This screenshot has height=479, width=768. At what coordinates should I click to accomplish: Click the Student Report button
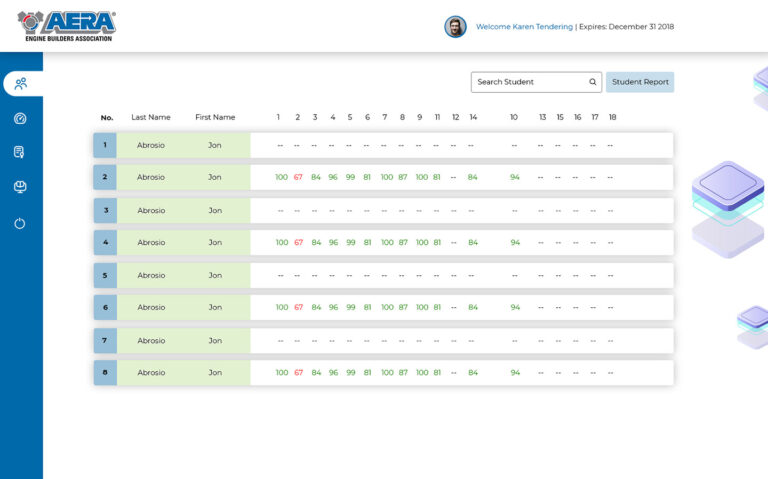pyautogui.click(x=640, y=82)
